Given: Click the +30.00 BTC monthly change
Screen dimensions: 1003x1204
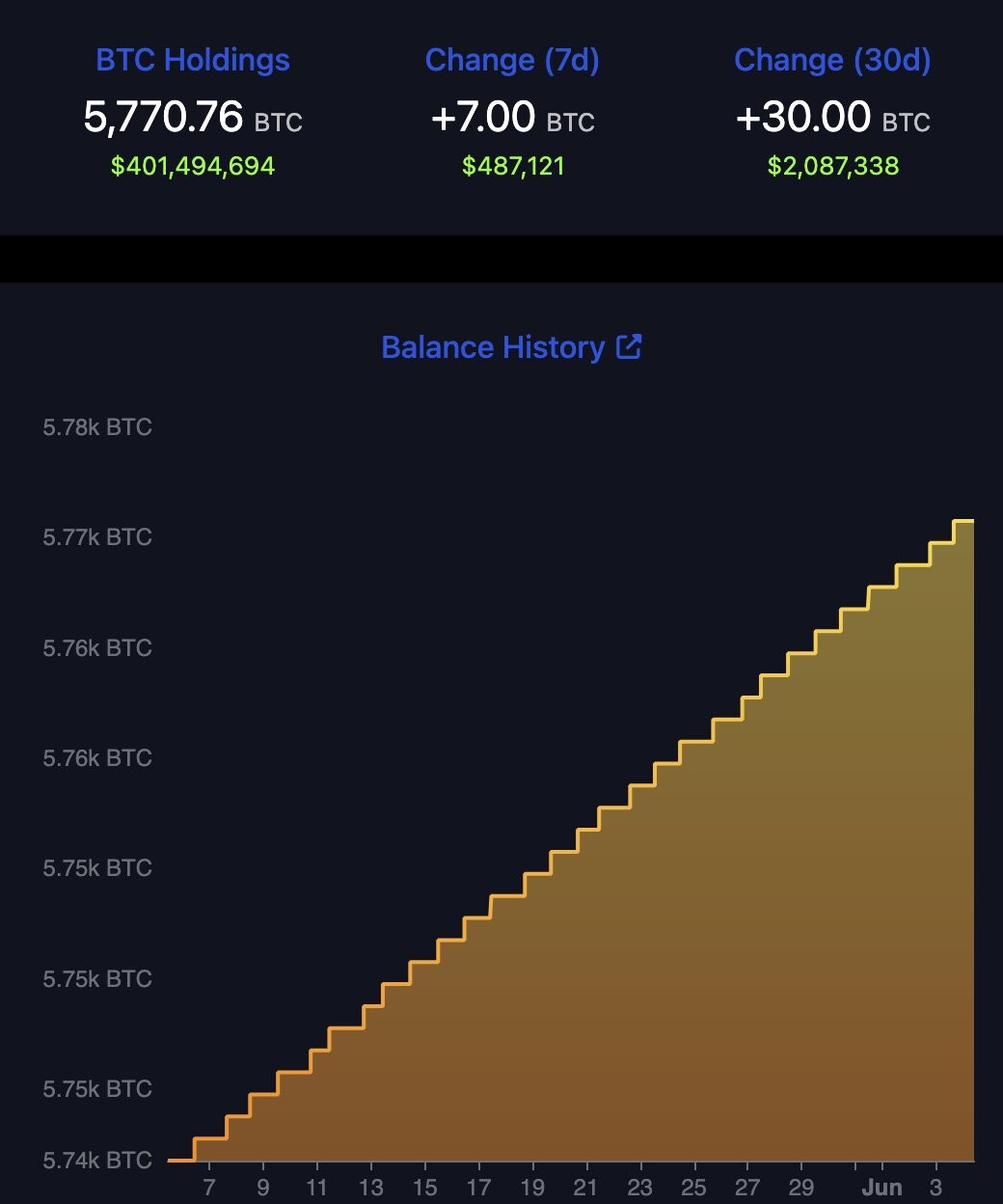Looking at the screenshot, I should (x=832, y=117).
